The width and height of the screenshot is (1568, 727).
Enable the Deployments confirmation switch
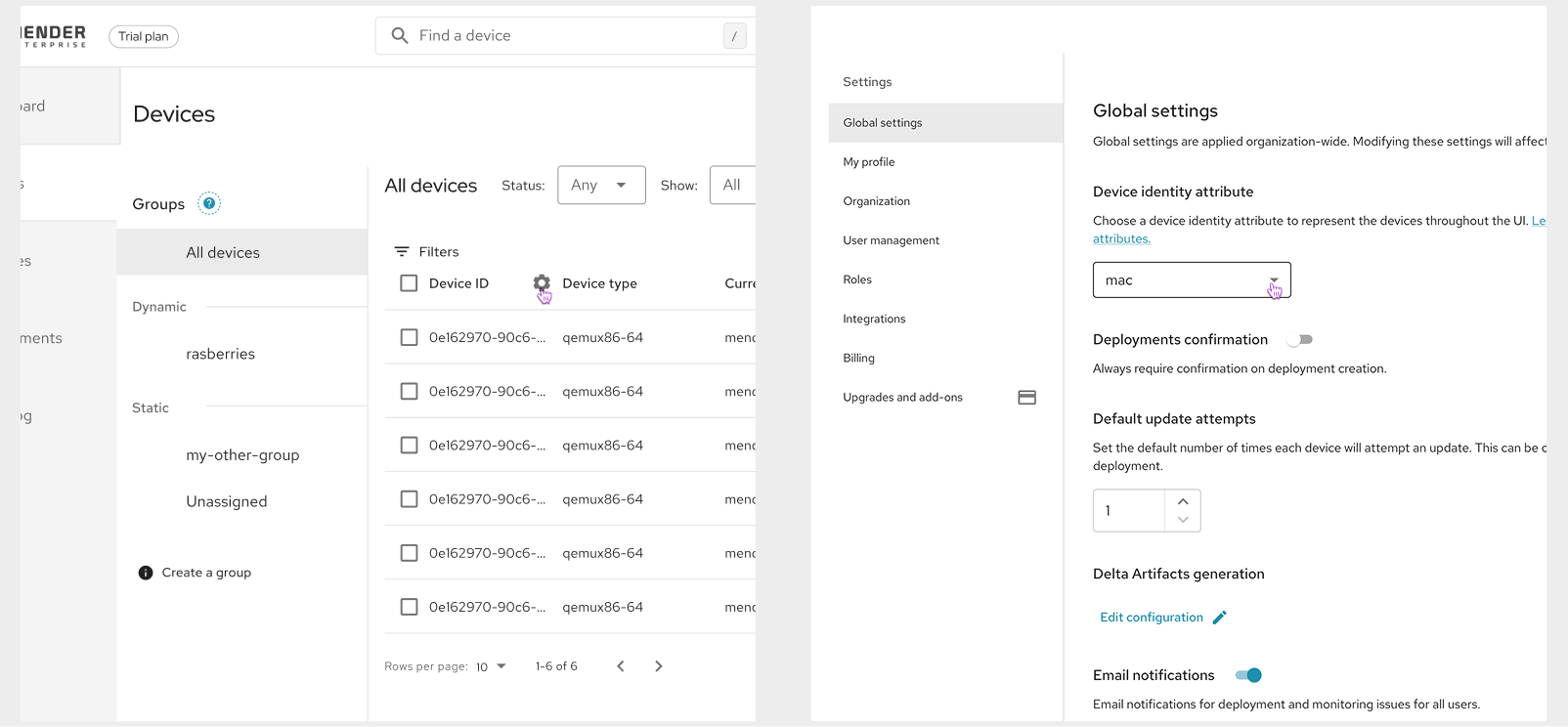click(1299, 340)
